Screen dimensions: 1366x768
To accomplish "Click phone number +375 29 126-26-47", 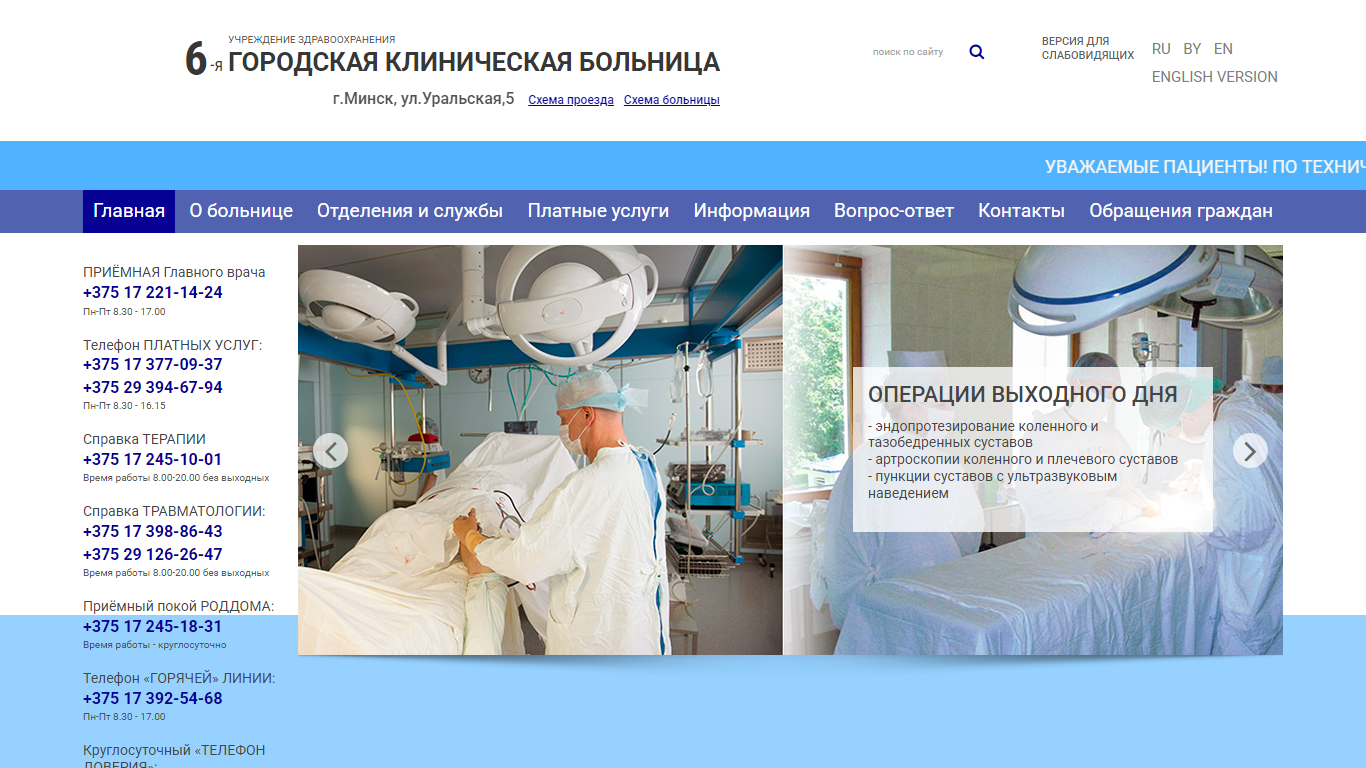I will (x=153, y=555).
